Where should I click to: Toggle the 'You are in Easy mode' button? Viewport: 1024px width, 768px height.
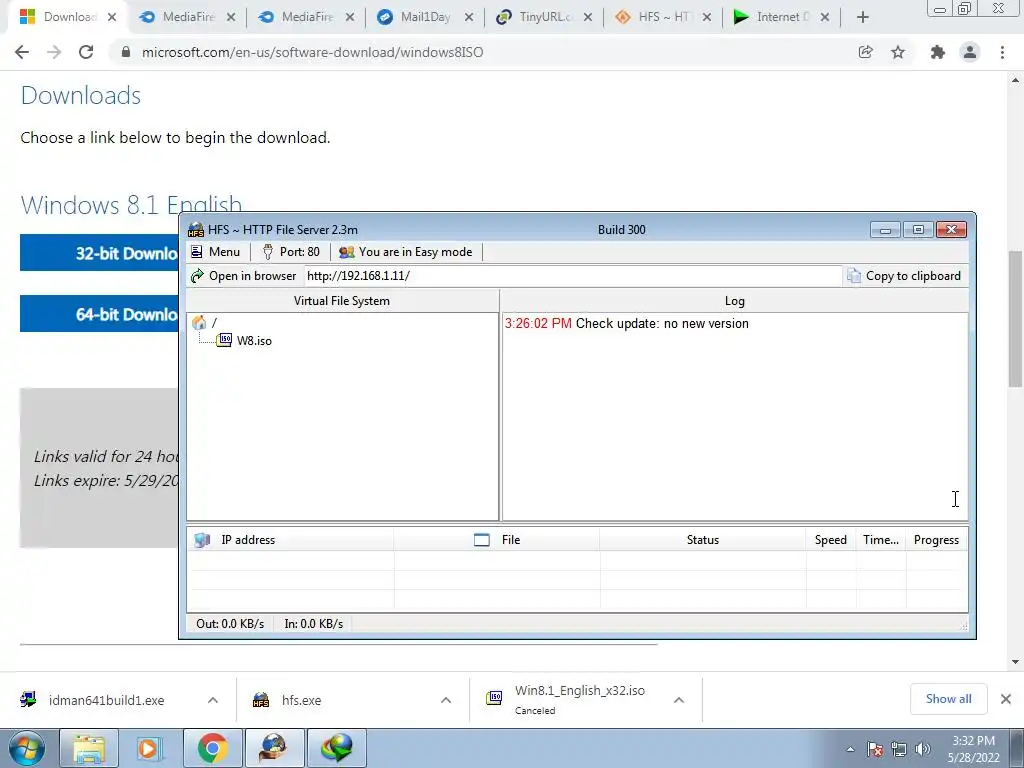coord(406,252)
